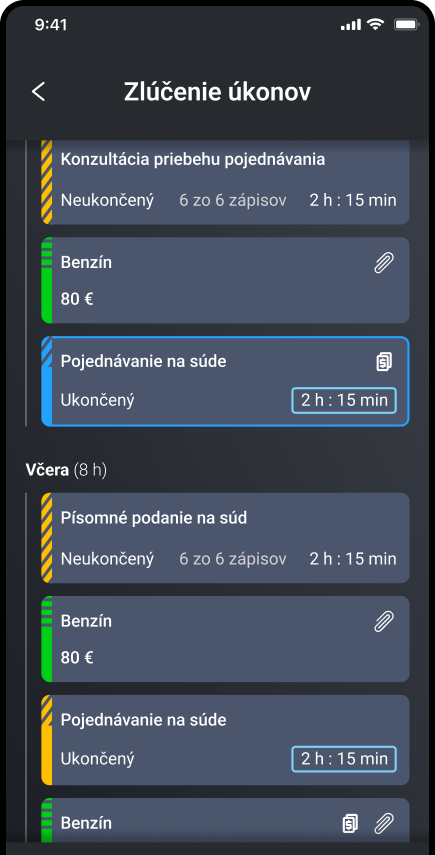Tap time badge on selected Pojednávanie card
This screenshot has height=855, width=435.
click(344, 400)
